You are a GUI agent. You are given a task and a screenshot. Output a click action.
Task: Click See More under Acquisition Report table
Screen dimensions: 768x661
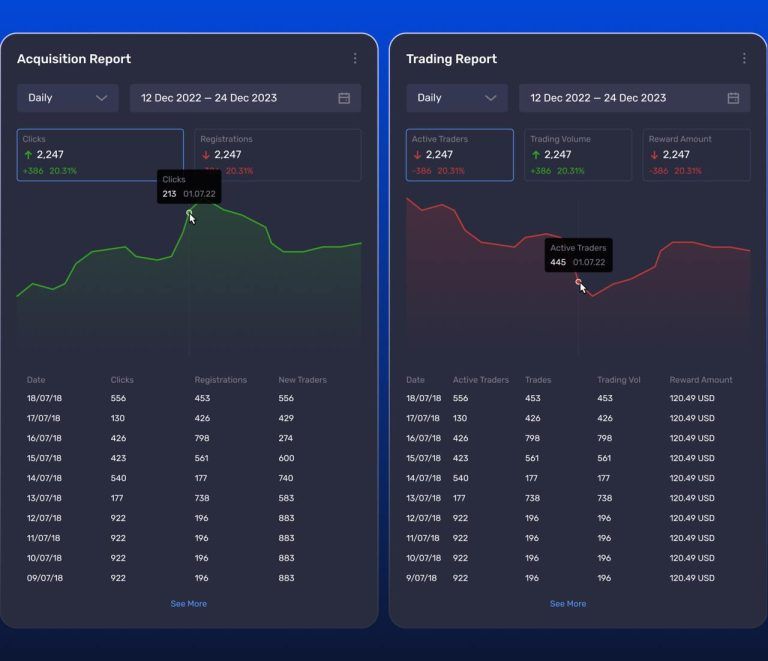188,604
